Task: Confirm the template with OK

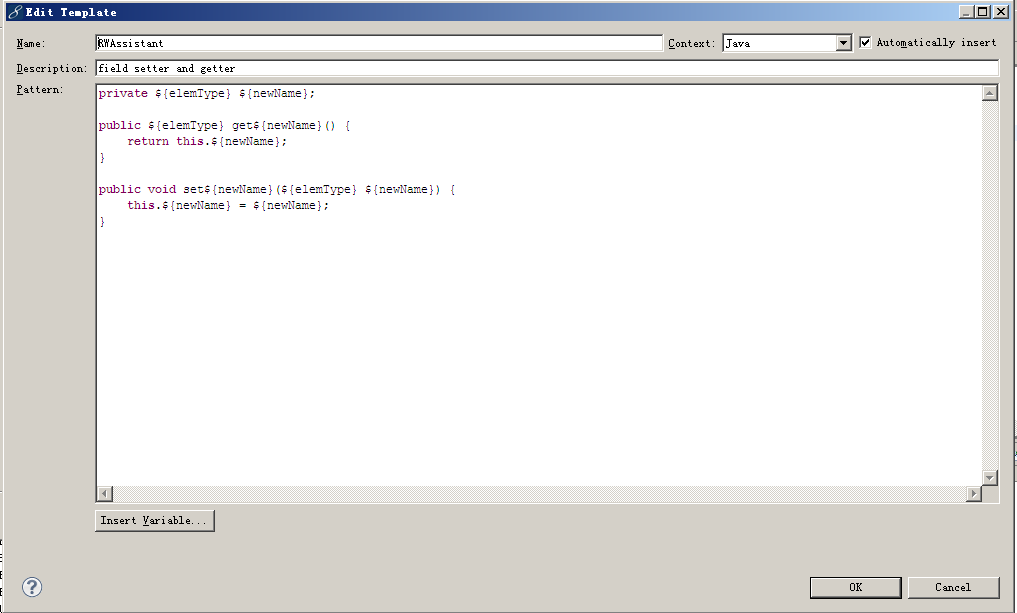Action: click(x=855, y=587)
